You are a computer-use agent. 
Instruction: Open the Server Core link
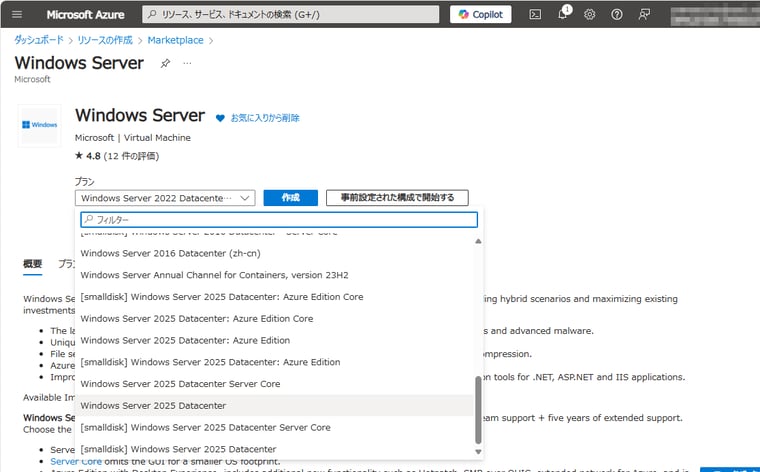tap(76, 461)
